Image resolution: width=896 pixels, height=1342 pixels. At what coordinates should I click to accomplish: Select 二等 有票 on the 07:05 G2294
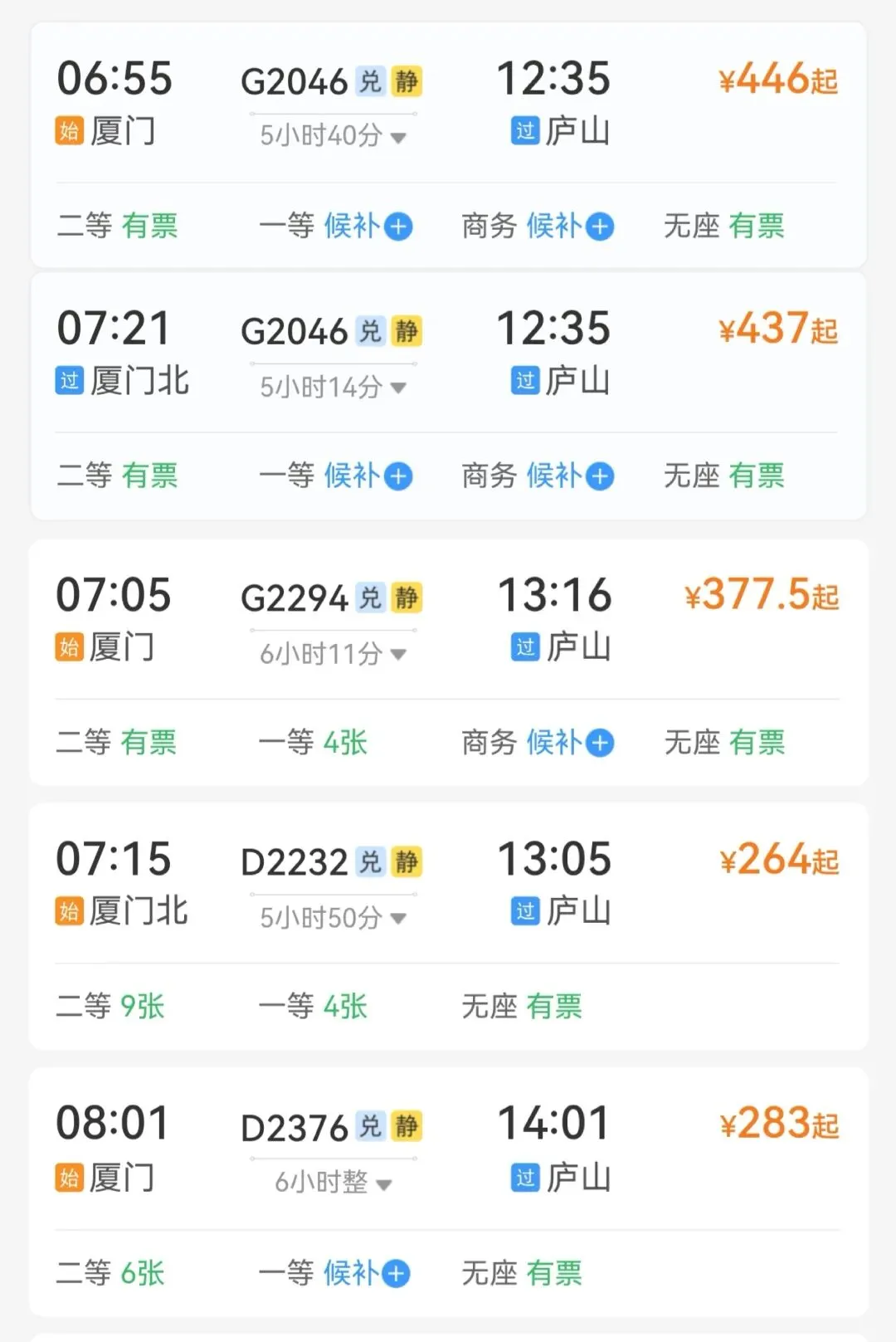(116, 742)
